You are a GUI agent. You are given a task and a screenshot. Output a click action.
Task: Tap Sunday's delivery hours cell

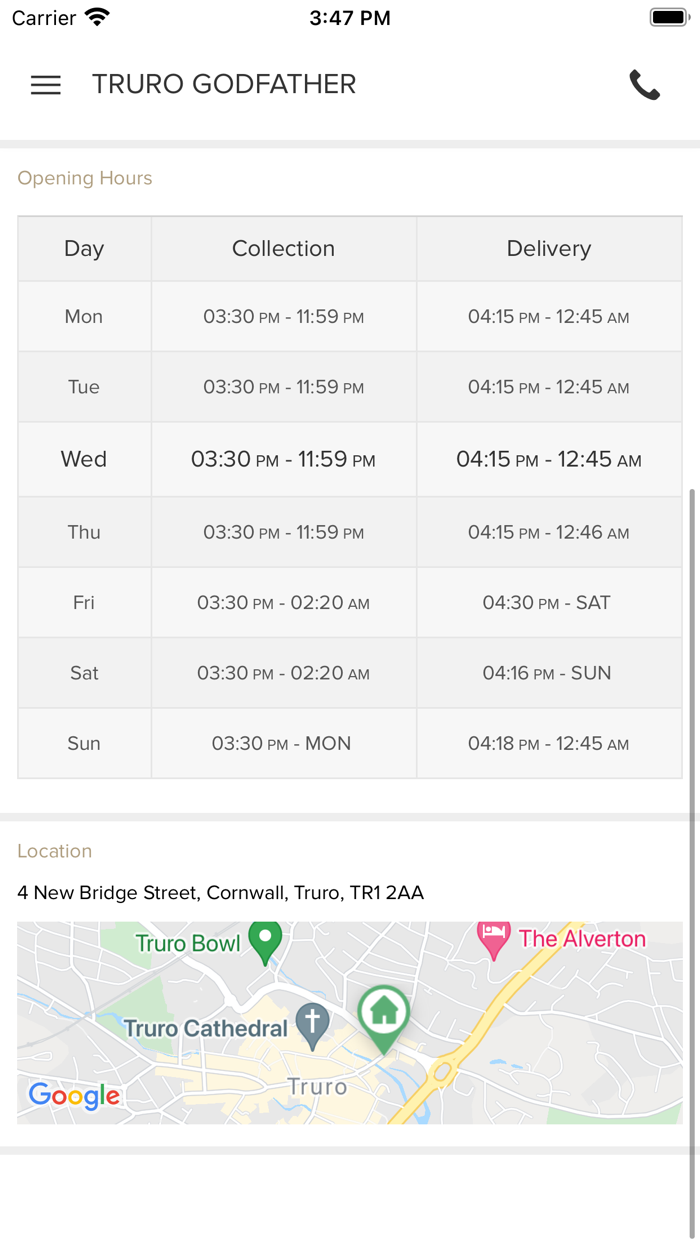(549, 743)
